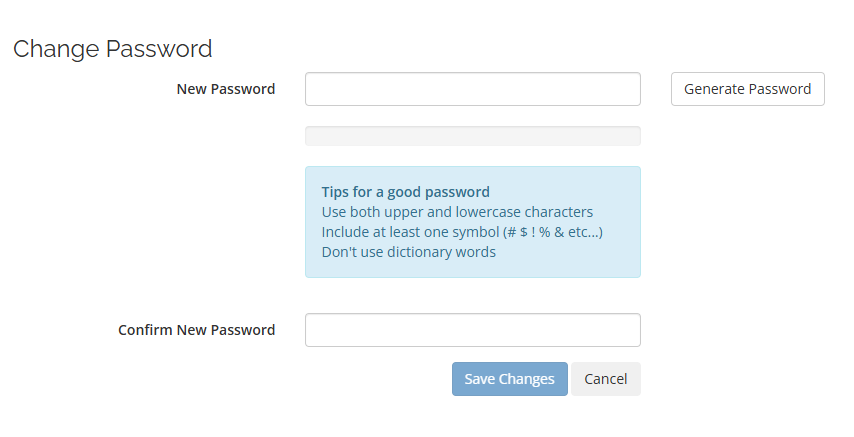Cancel the password change
The height and width of the screenshot is (437, 854).
coord(605,379)
